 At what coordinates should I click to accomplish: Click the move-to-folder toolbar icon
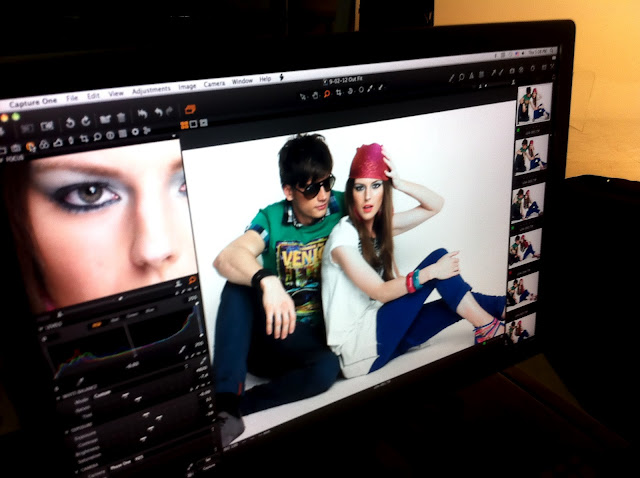105,119
